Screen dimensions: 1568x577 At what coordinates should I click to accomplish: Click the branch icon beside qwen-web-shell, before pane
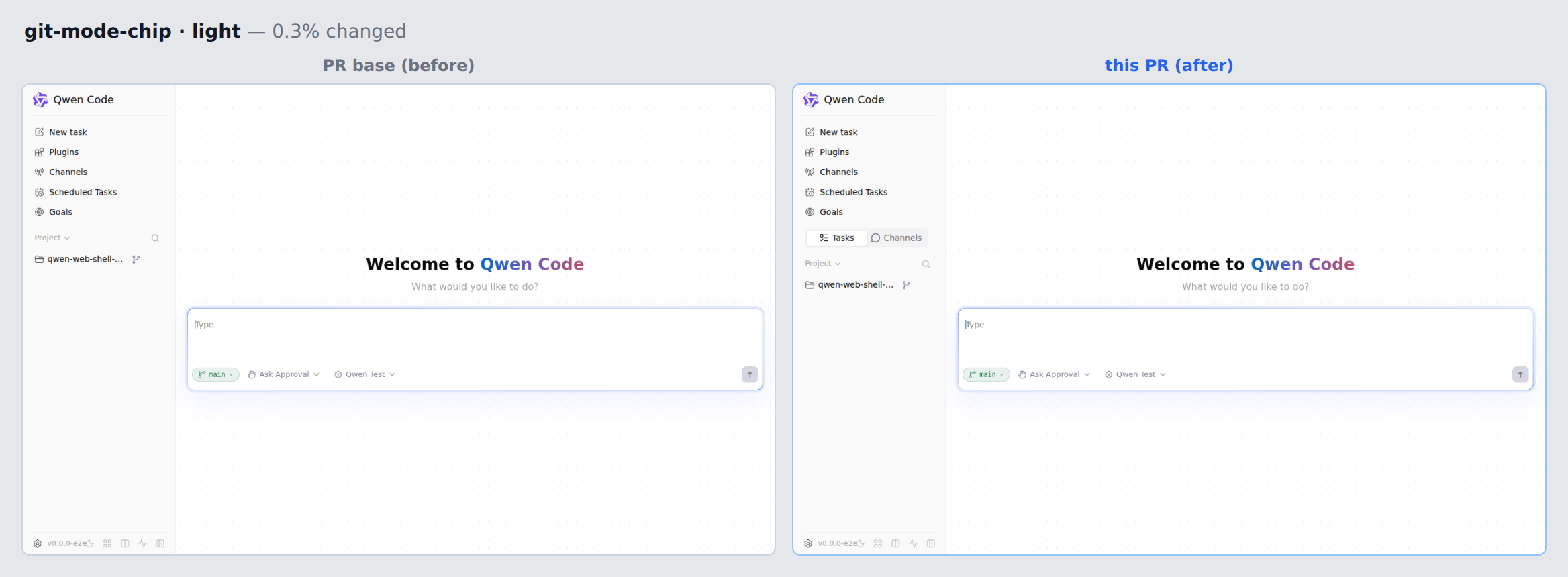[136, 260]
